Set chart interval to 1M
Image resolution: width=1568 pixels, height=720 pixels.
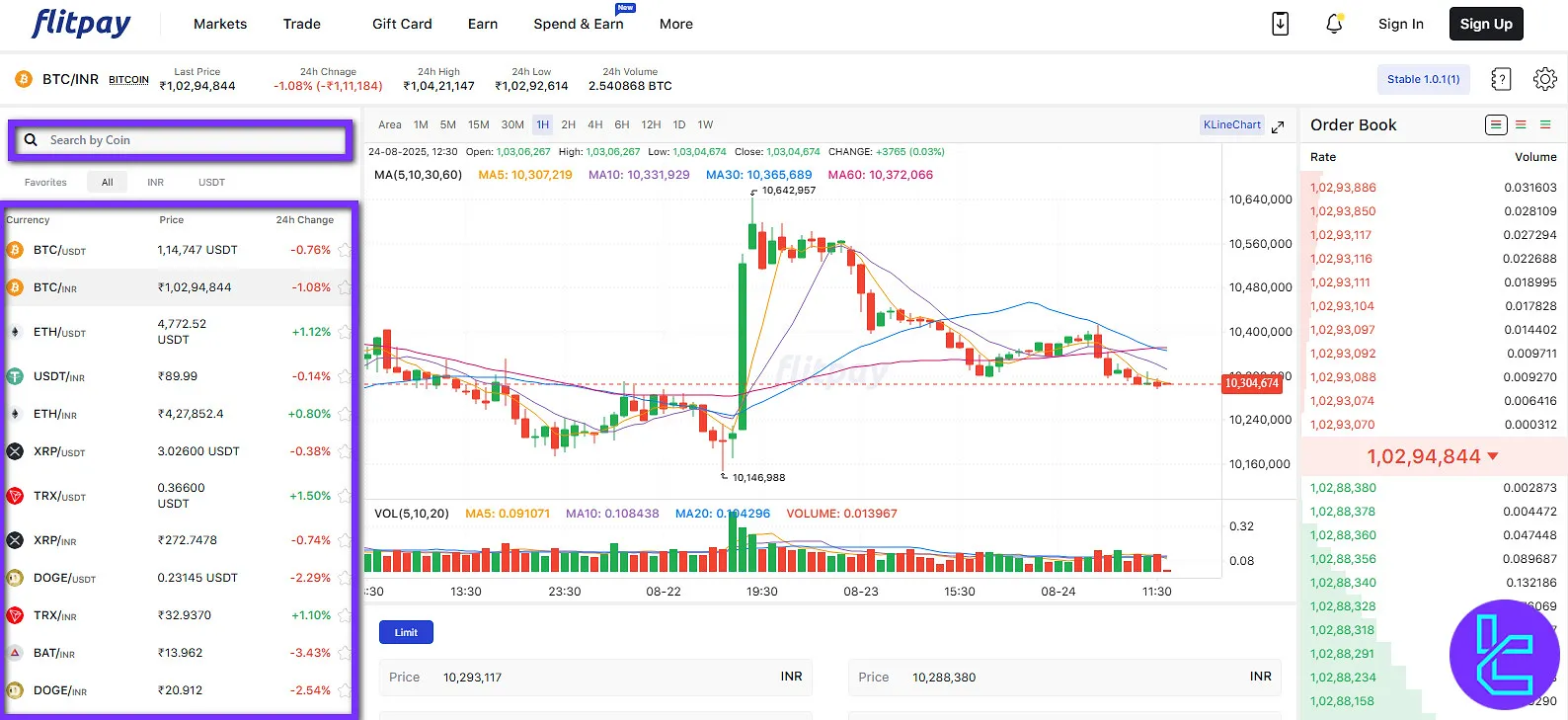point(421,124)
